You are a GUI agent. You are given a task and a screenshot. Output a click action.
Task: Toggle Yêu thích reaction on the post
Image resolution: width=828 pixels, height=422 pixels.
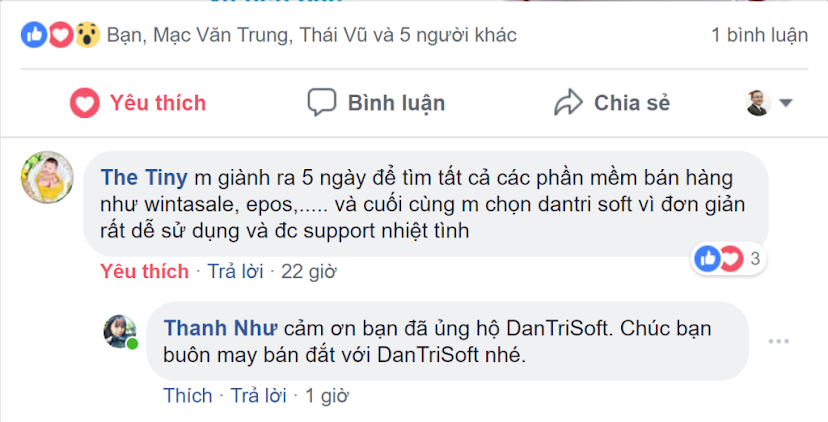point(138,103)
